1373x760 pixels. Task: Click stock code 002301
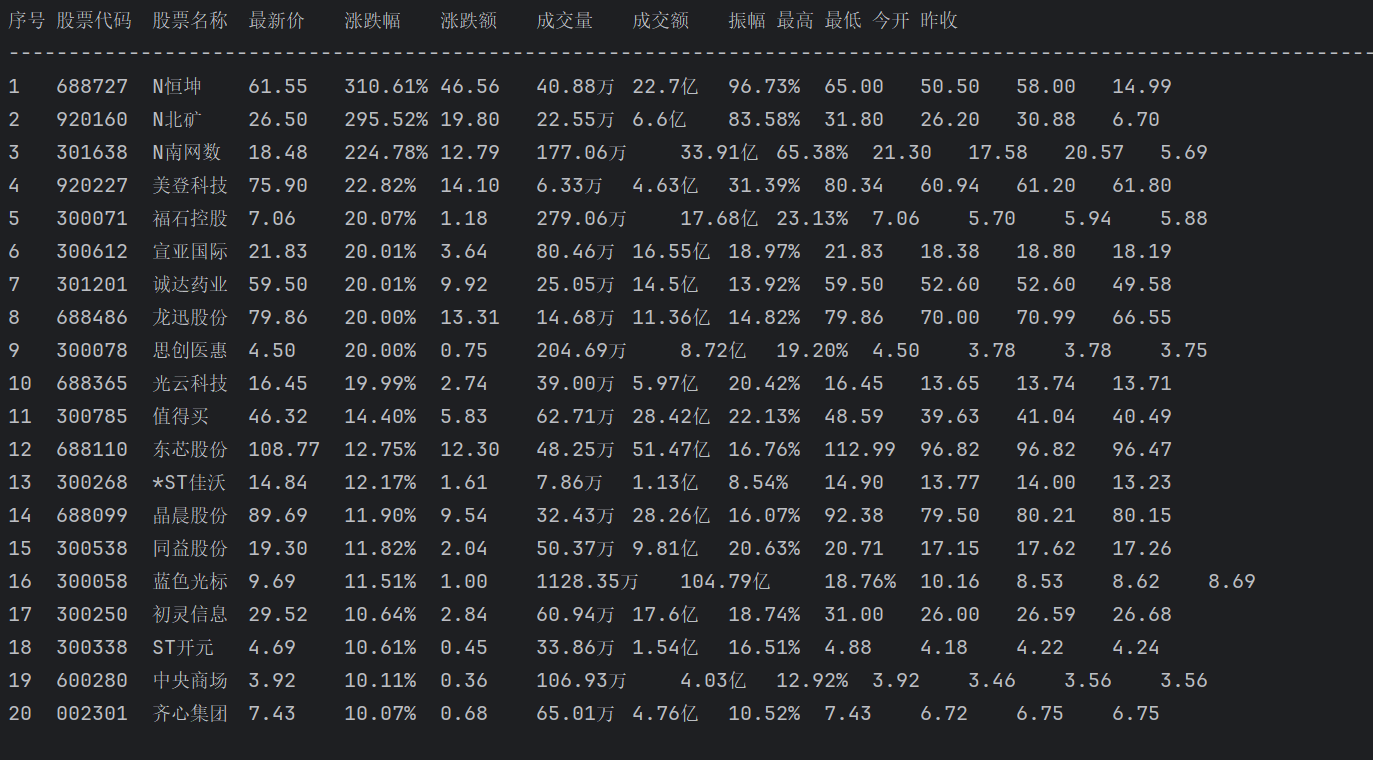[92, 714]
